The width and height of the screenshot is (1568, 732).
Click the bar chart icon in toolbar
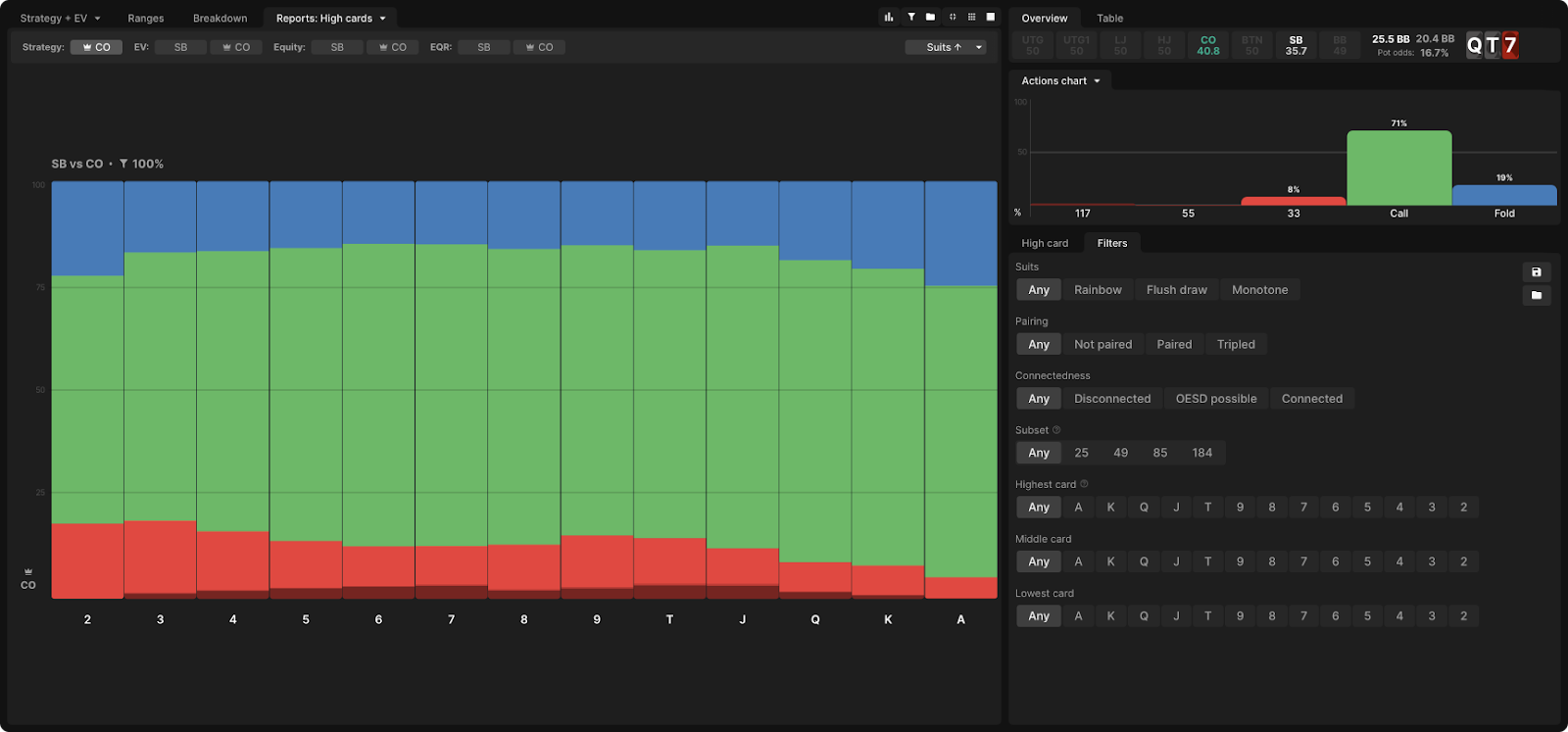pyautogui.click(x=889, y=17)
